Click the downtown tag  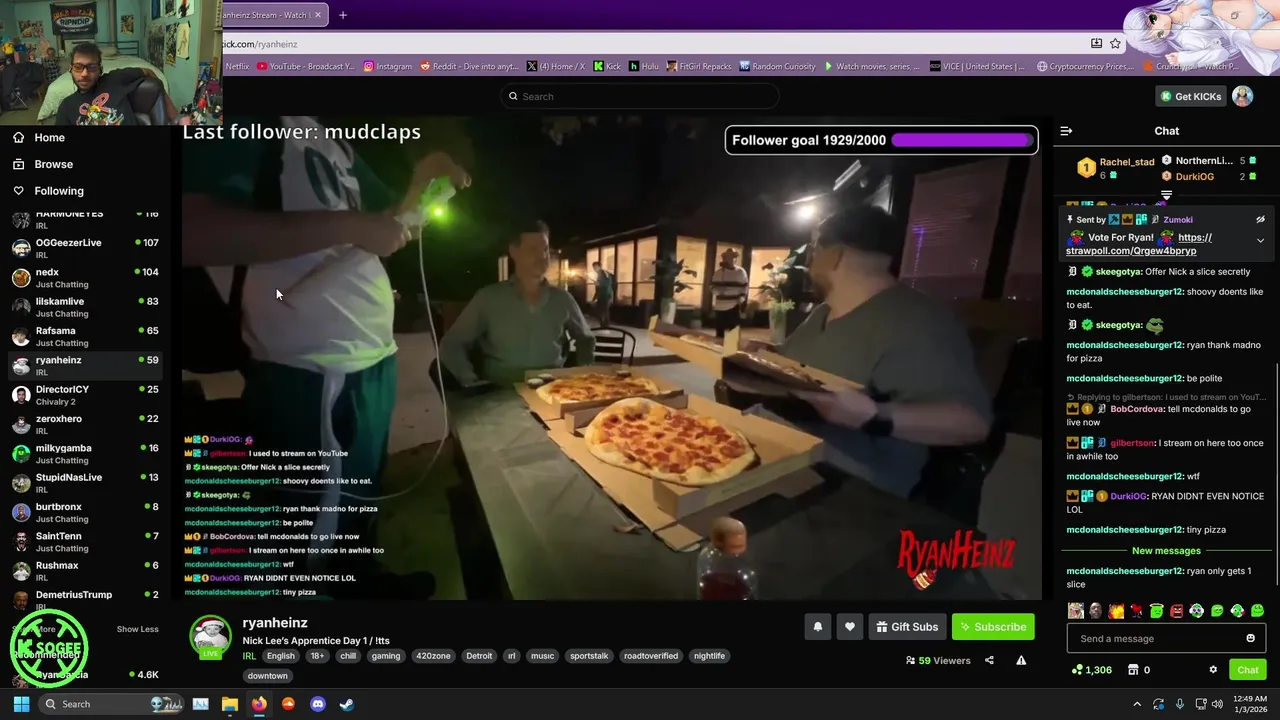coord(267,676)
